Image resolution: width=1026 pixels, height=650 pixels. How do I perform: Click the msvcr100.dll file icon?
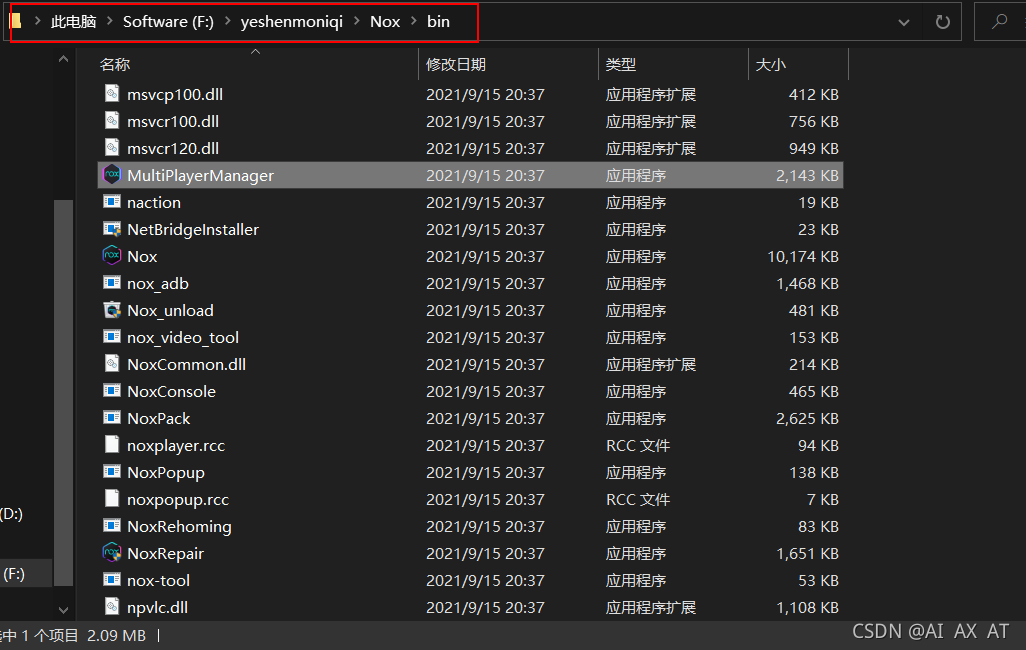pyautogui.click(x=112, y=120)
